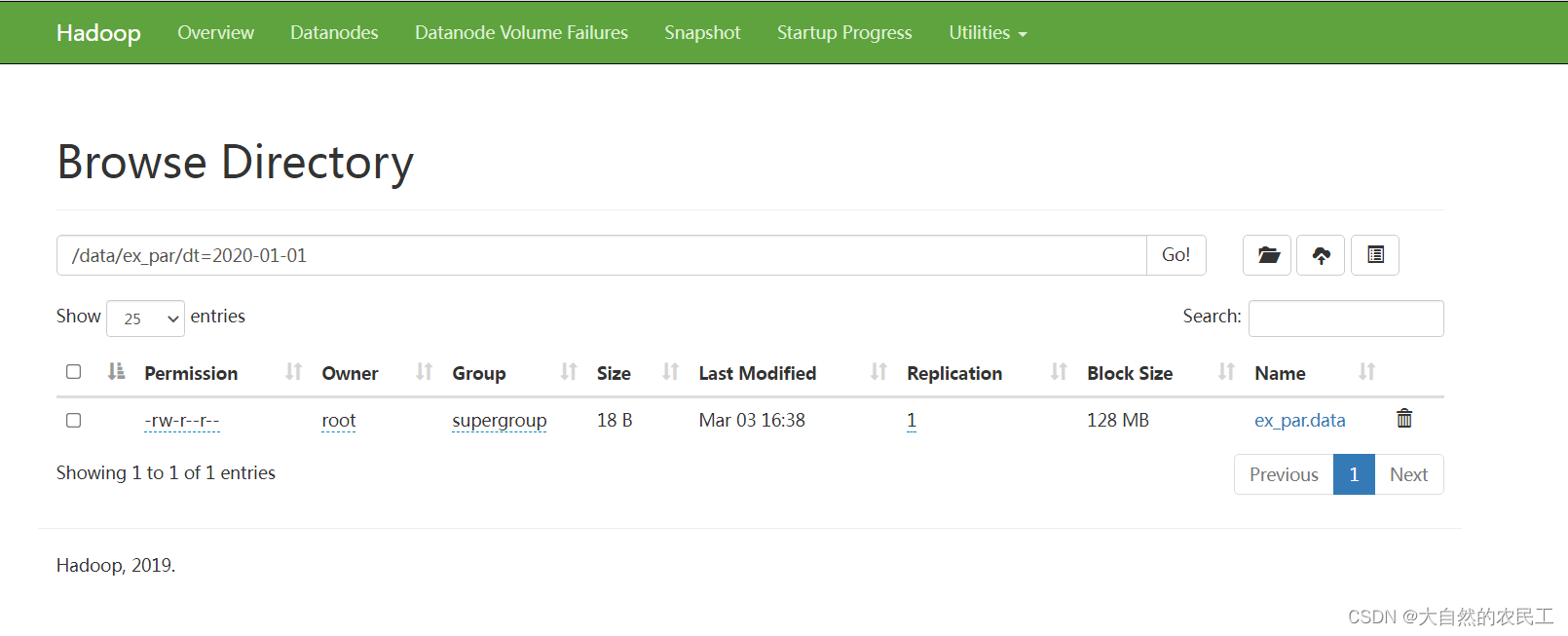Click the Last Modified column header
This screenshot has width=1568, height=636.
coord(757,373)
